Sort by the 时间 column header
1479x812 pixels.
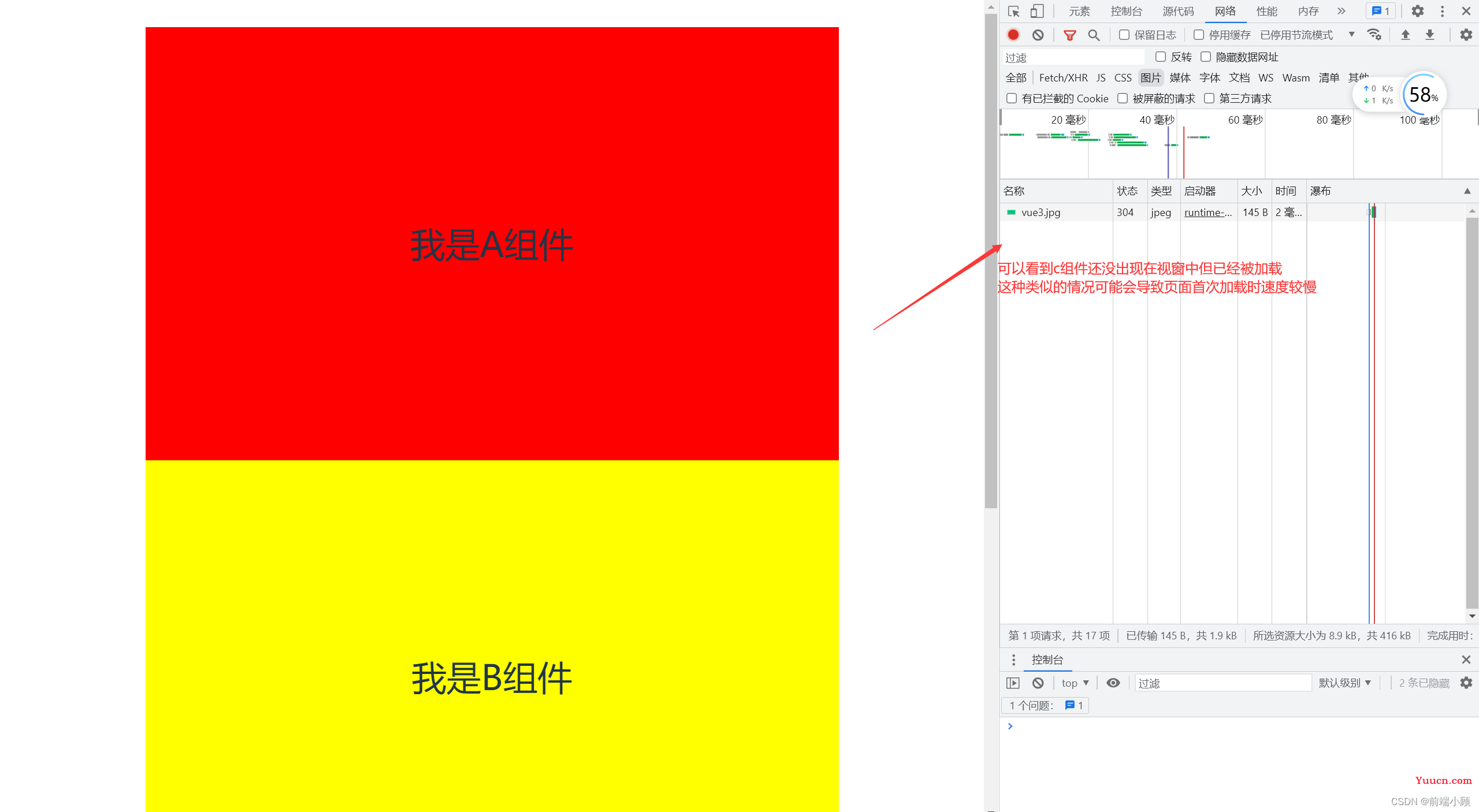pos(1289,191)
